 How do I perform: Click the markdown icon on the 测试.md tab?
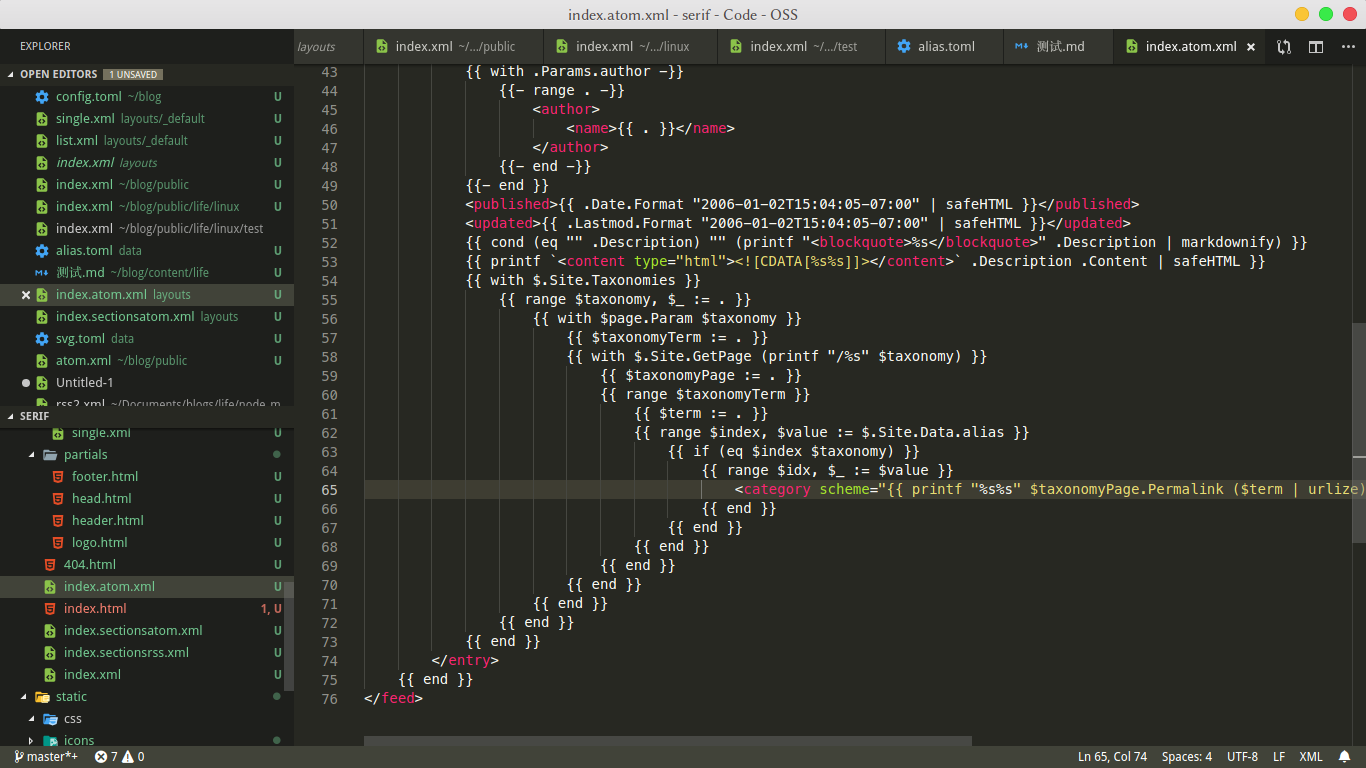point(1021,47)
